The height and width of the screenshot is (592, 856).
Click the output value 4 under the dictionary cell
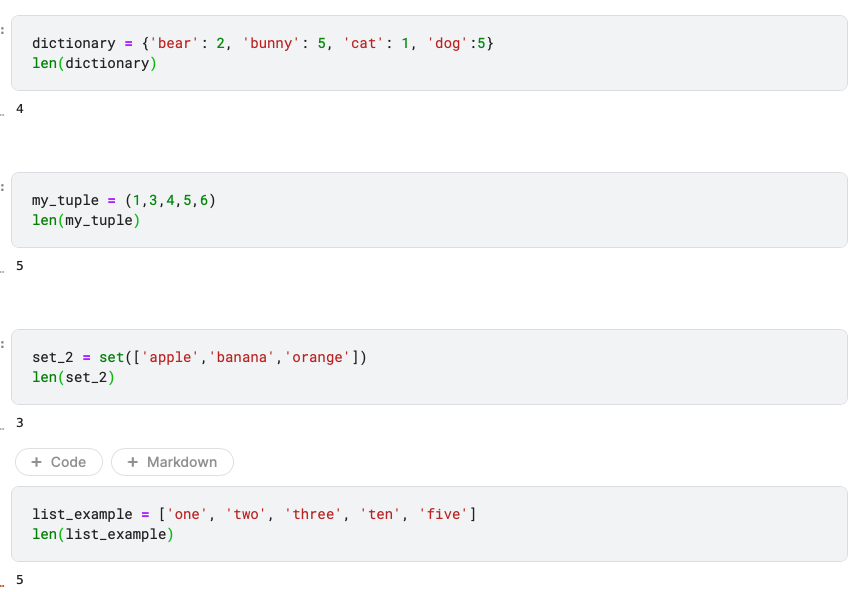click(x=20, y=109)
